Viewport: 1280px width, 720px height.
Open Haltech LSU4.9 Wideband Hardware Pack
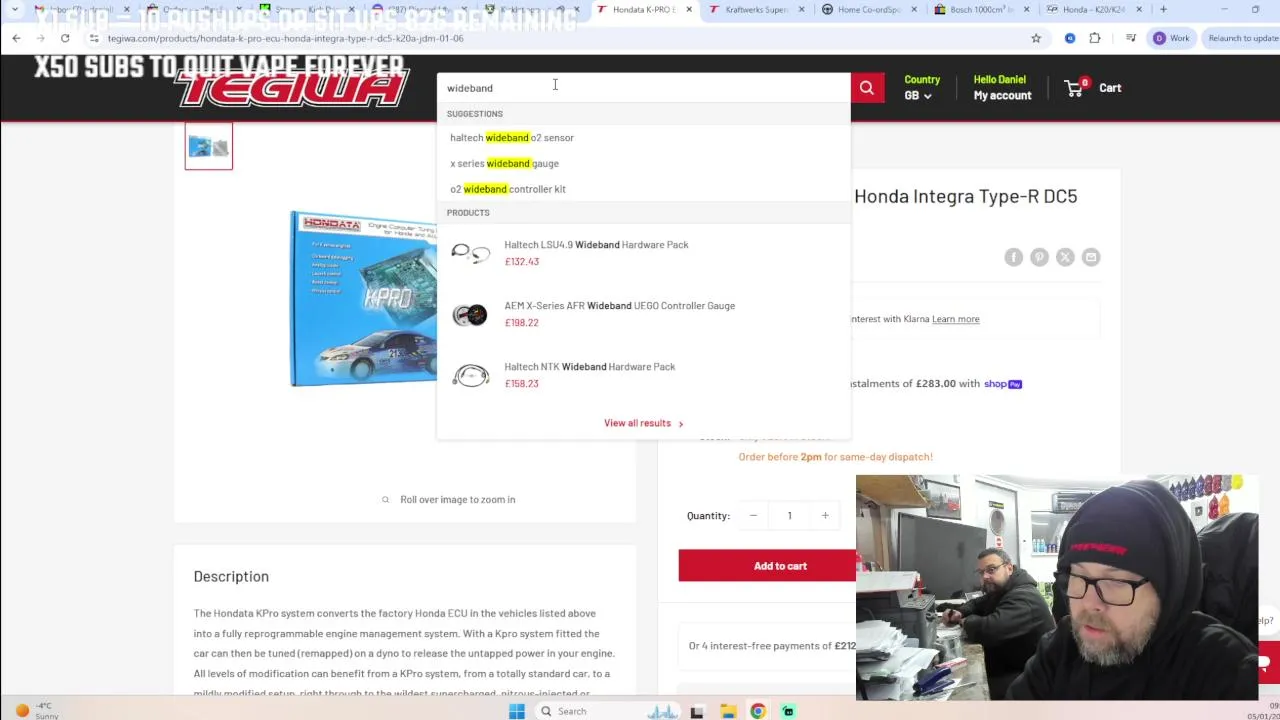pos(596,245)
